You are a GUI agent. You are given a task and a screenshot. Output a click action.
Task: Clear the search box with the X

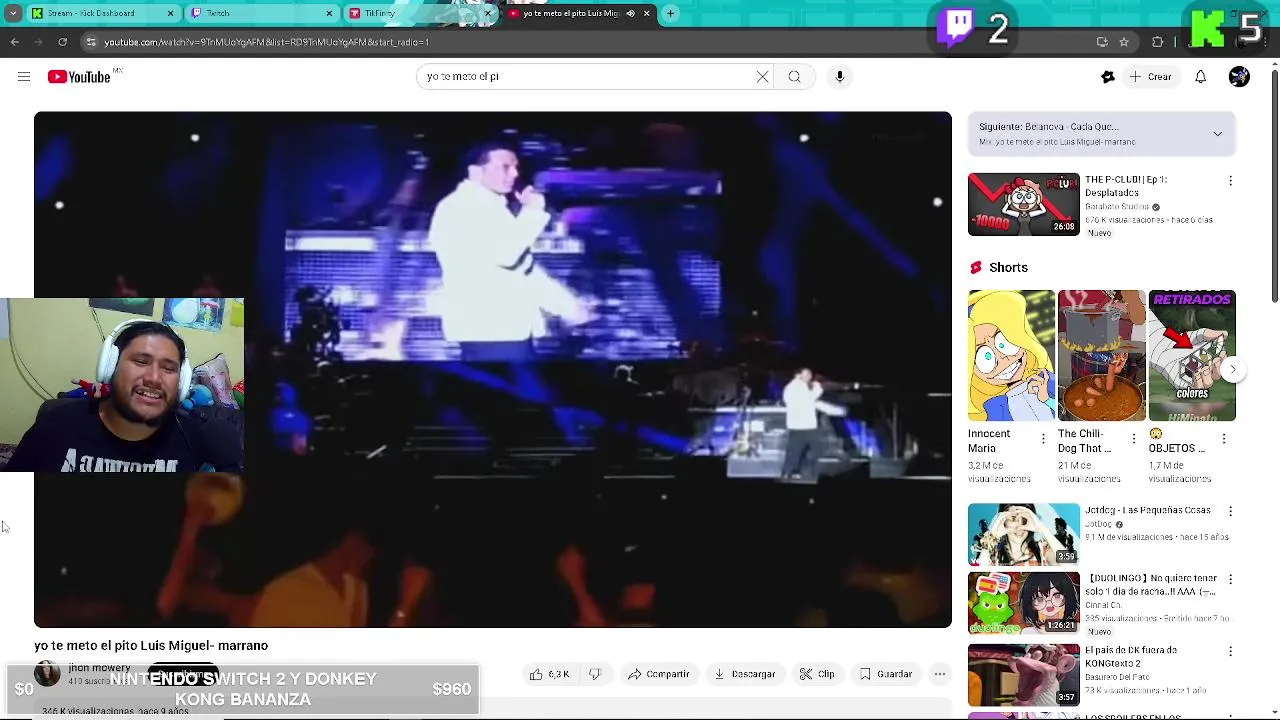click(762, 76)
